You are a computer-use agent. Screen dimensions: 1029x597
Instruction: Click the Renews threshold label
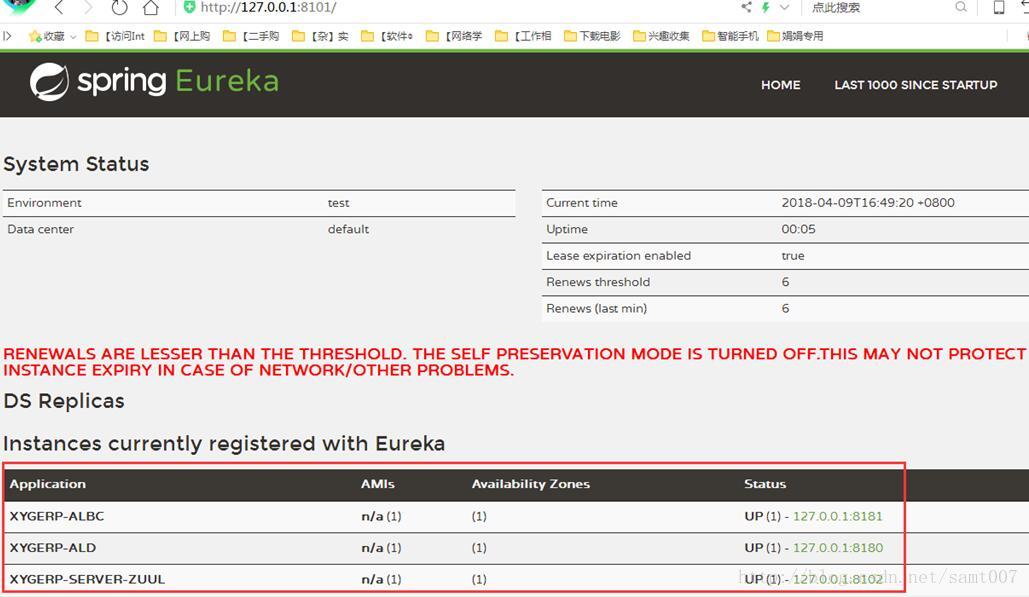pos(598,282)
